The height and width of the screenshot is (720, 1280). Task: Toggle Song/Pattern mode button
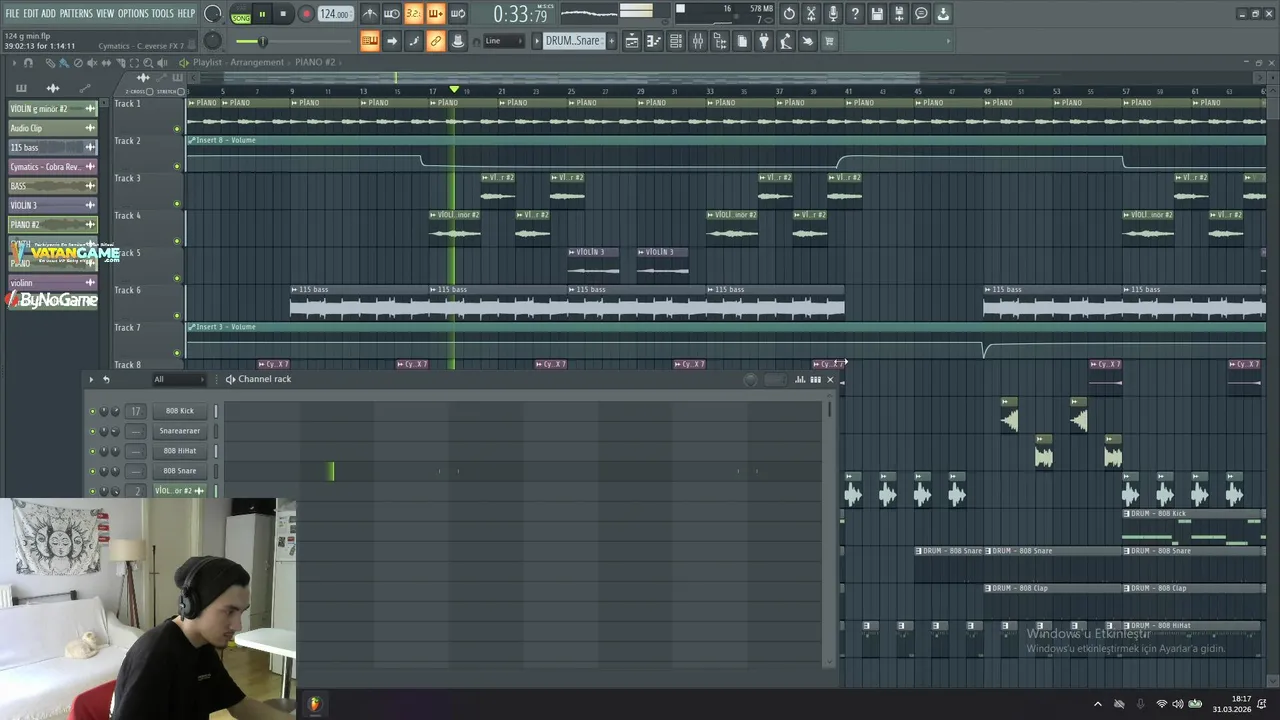[x=241, y=14]
